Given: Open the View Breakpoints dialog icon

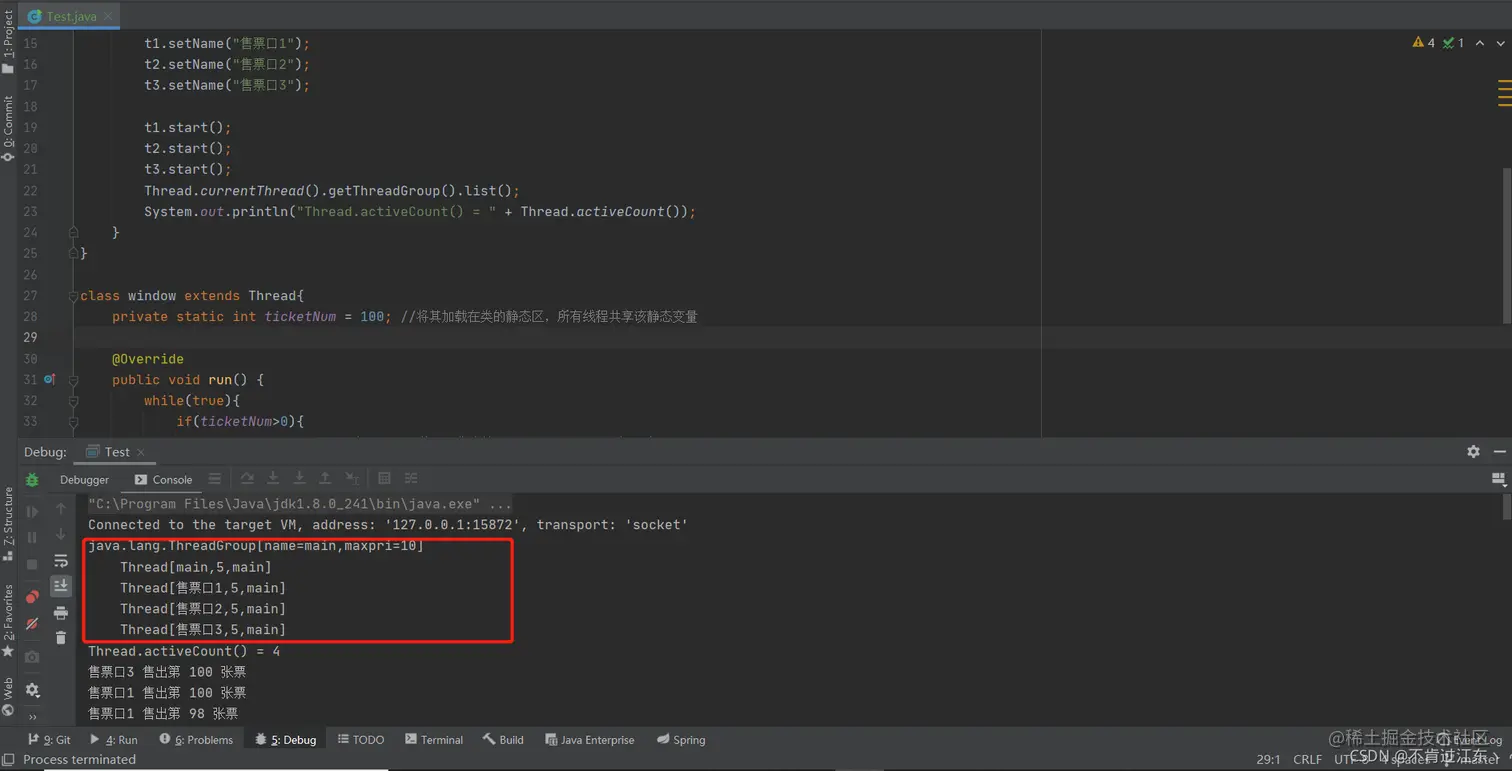Looking at the screenshot, I should (x=32, y=597).
